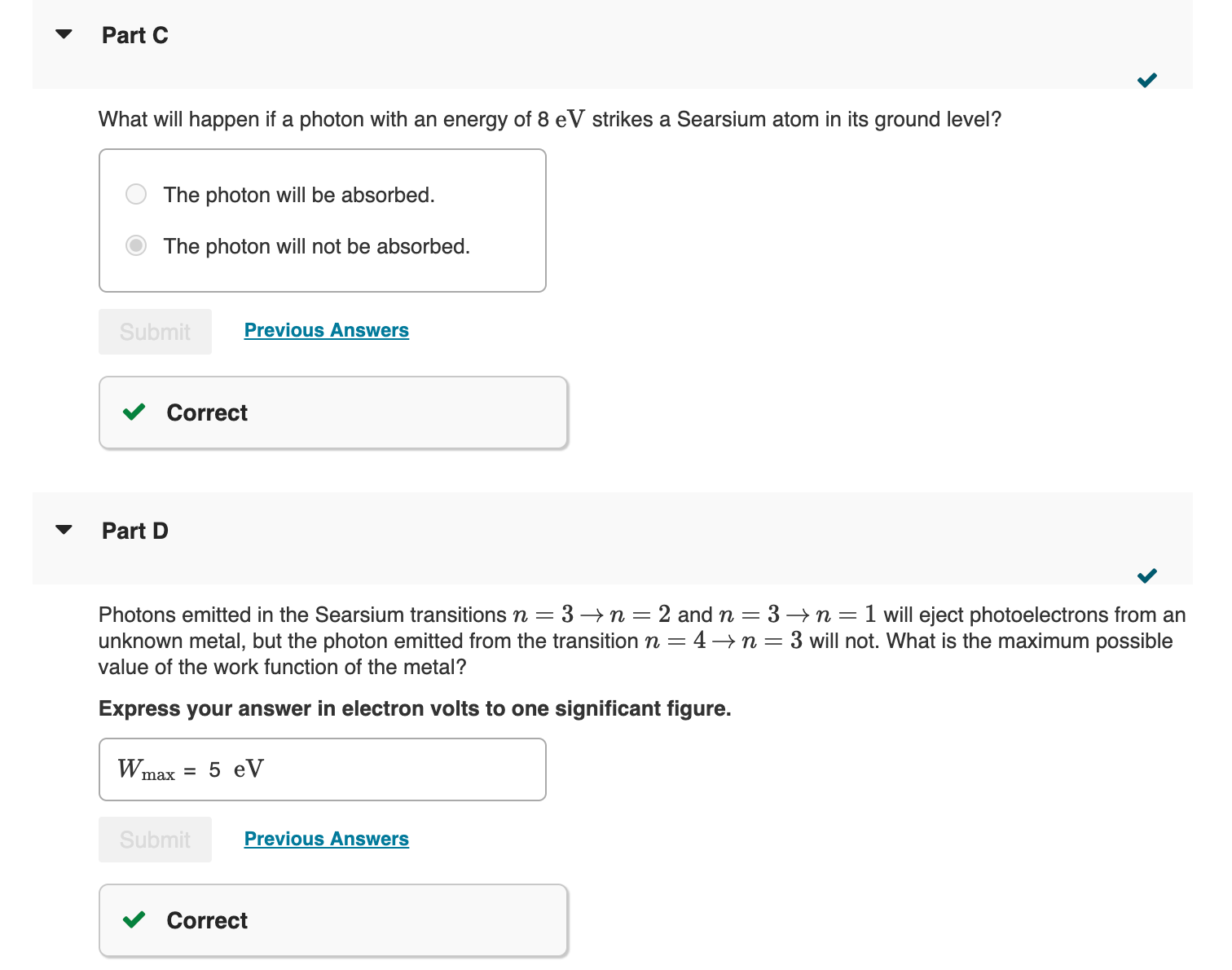This screenshot has width=1232, height=970.
Task: Select the Part C collapse triangle icon
Action: pos(64,33)
